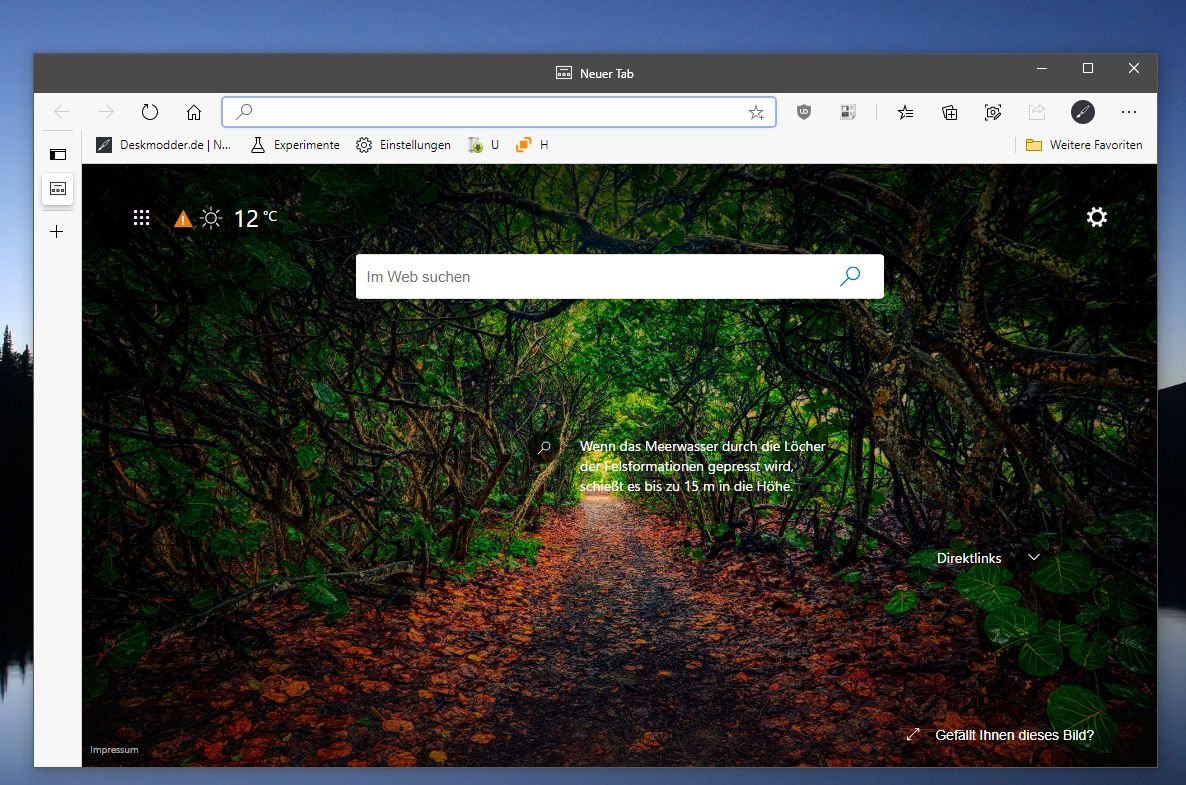Click Gefällt Ihnen dieses Bild? link

pos(1014,735)
